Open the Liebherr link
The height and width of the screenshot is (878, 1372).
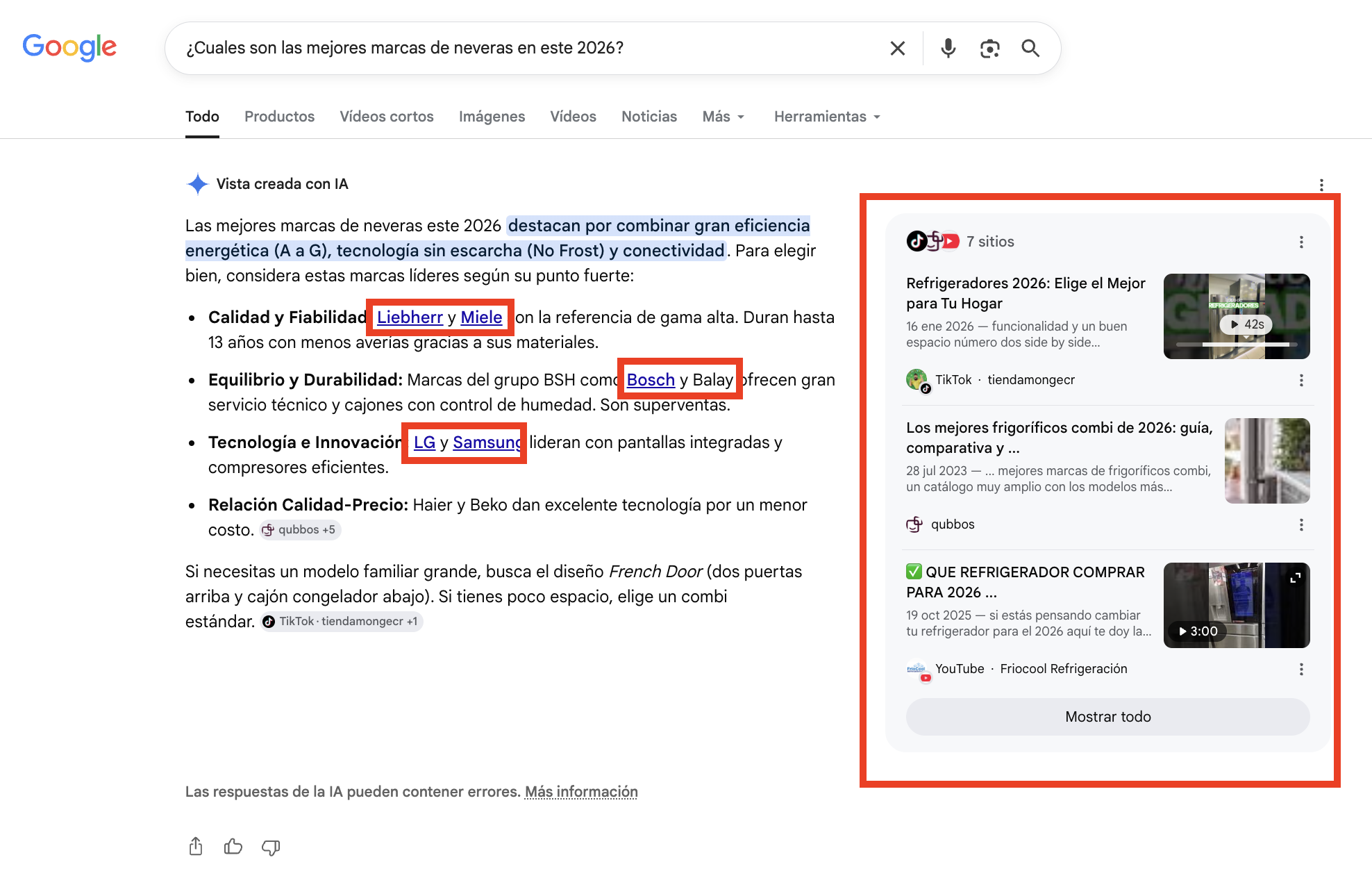(410, 317)
